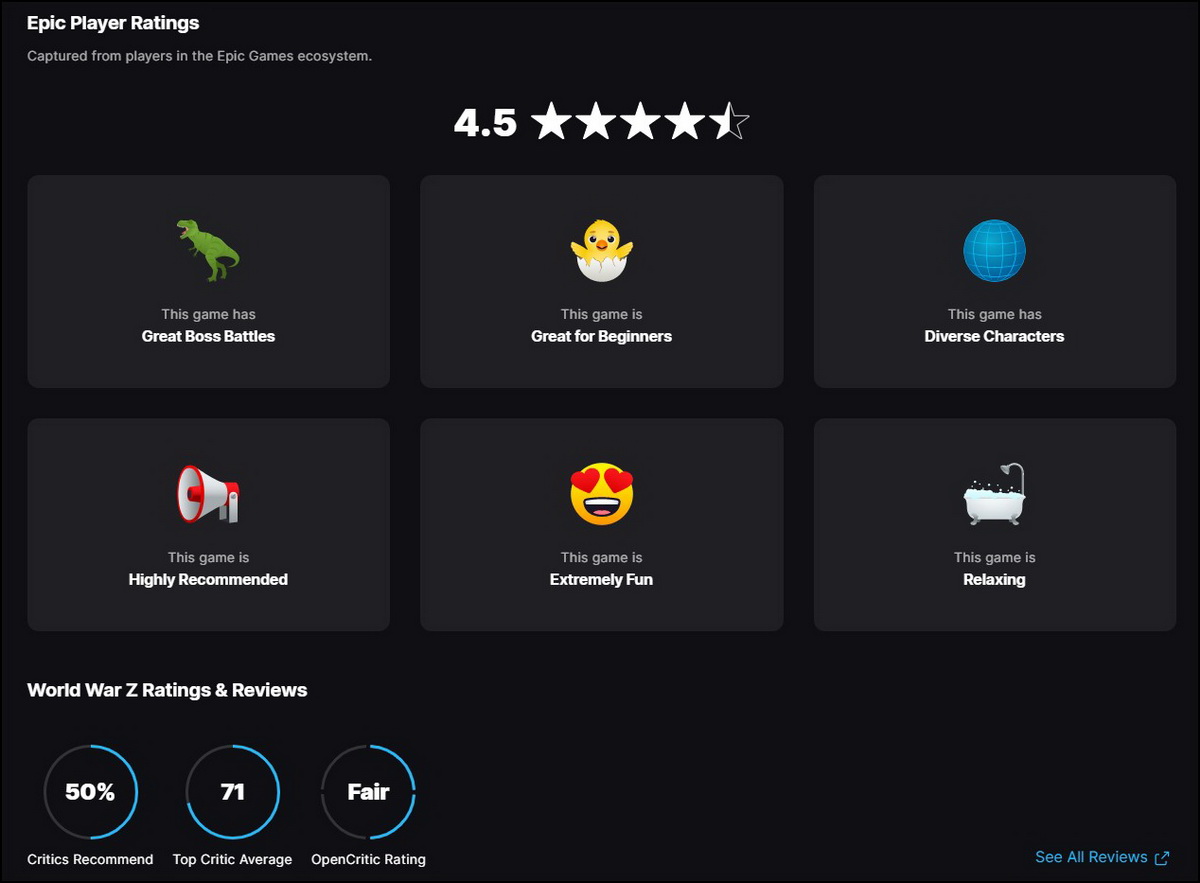Click the Highly Recommended label
Image resolution: width=1200 pixels, height=883 pixels.
pos(208,579)
